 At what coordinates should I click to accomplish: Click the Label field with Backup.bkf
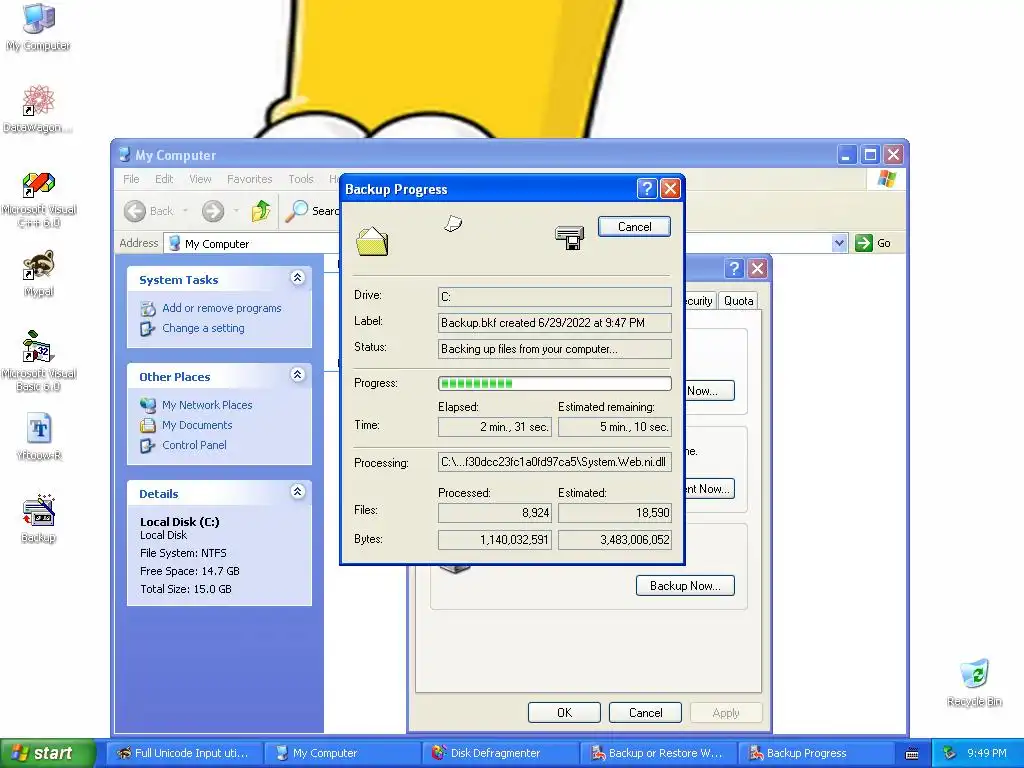point(554,323)
